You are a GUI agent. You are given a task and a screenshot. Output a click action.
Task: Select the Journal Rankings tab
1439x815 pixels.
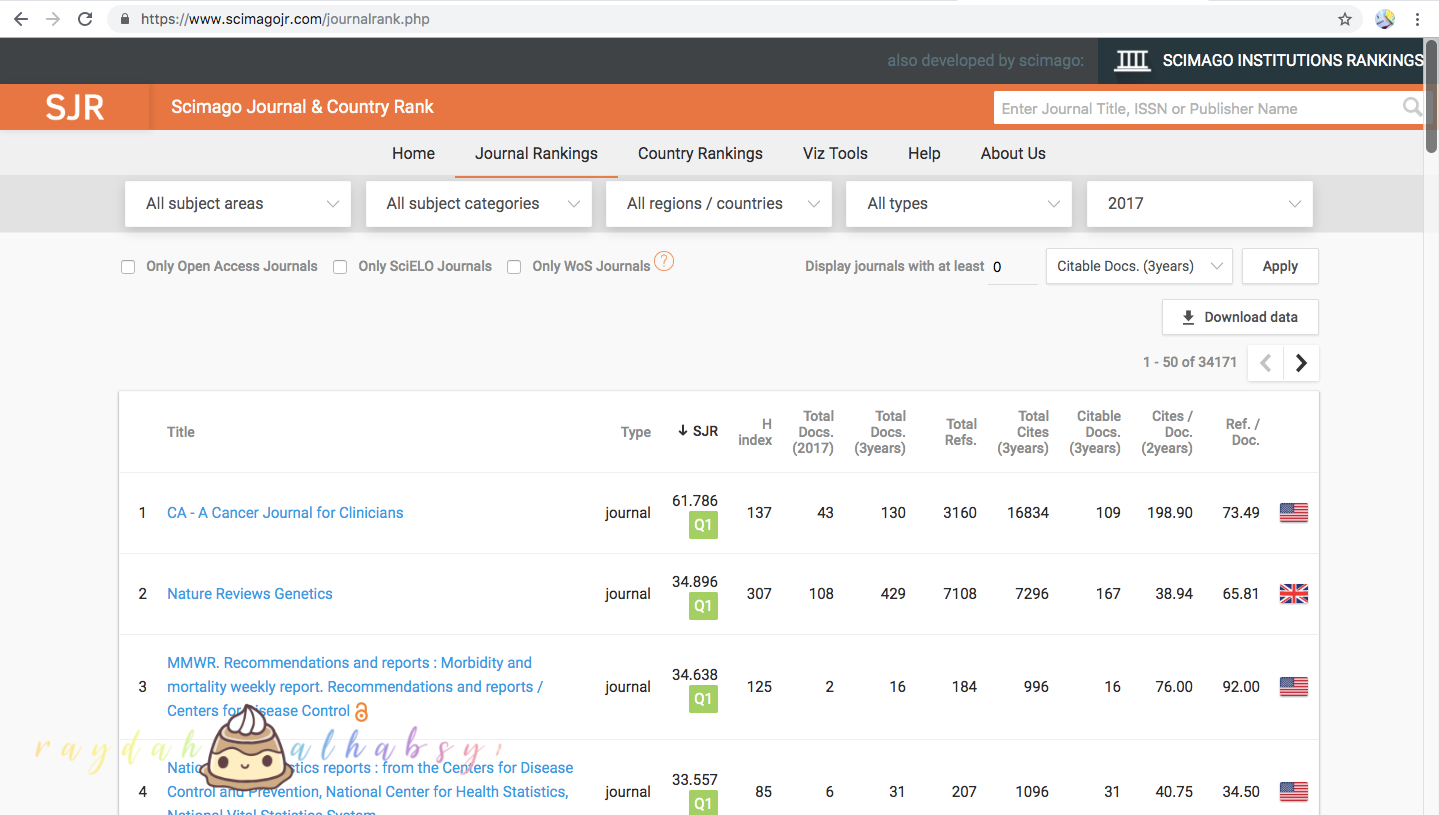tap(536, 154)
